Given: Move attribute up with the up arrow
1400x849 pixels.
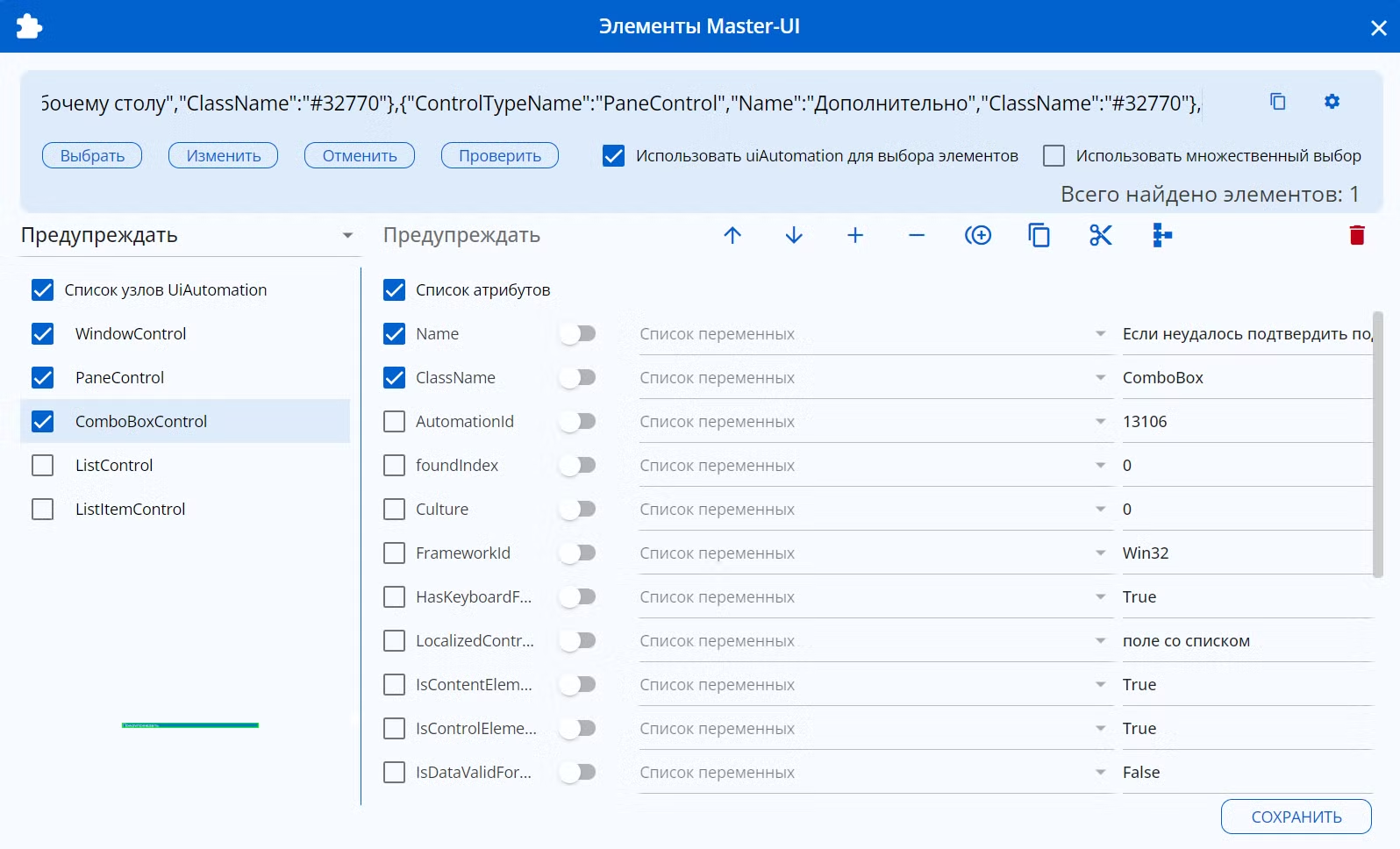Looking at the screenshot, I should point(732,235).
